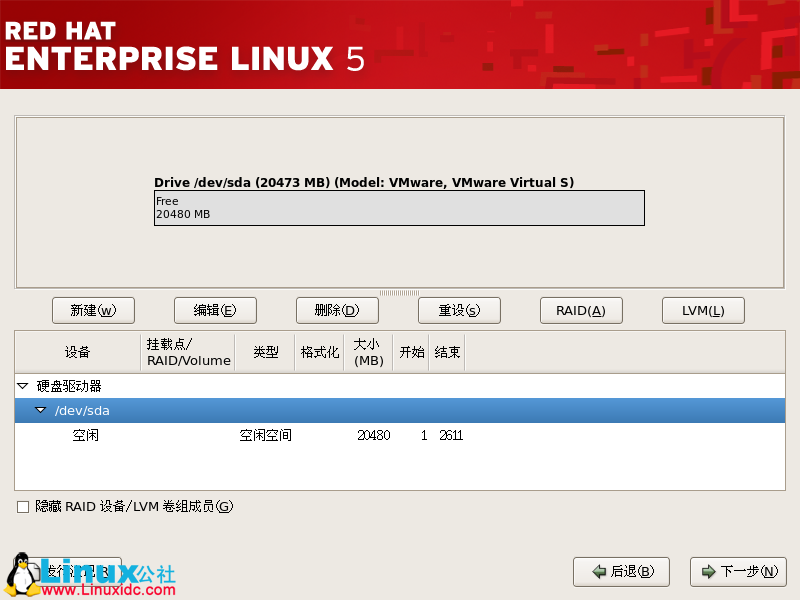Enable the 隐藏 RAID 设备/LVM 卷组成员 checkbox
Viewport: 800px width, 600px height.
point(23,507)
